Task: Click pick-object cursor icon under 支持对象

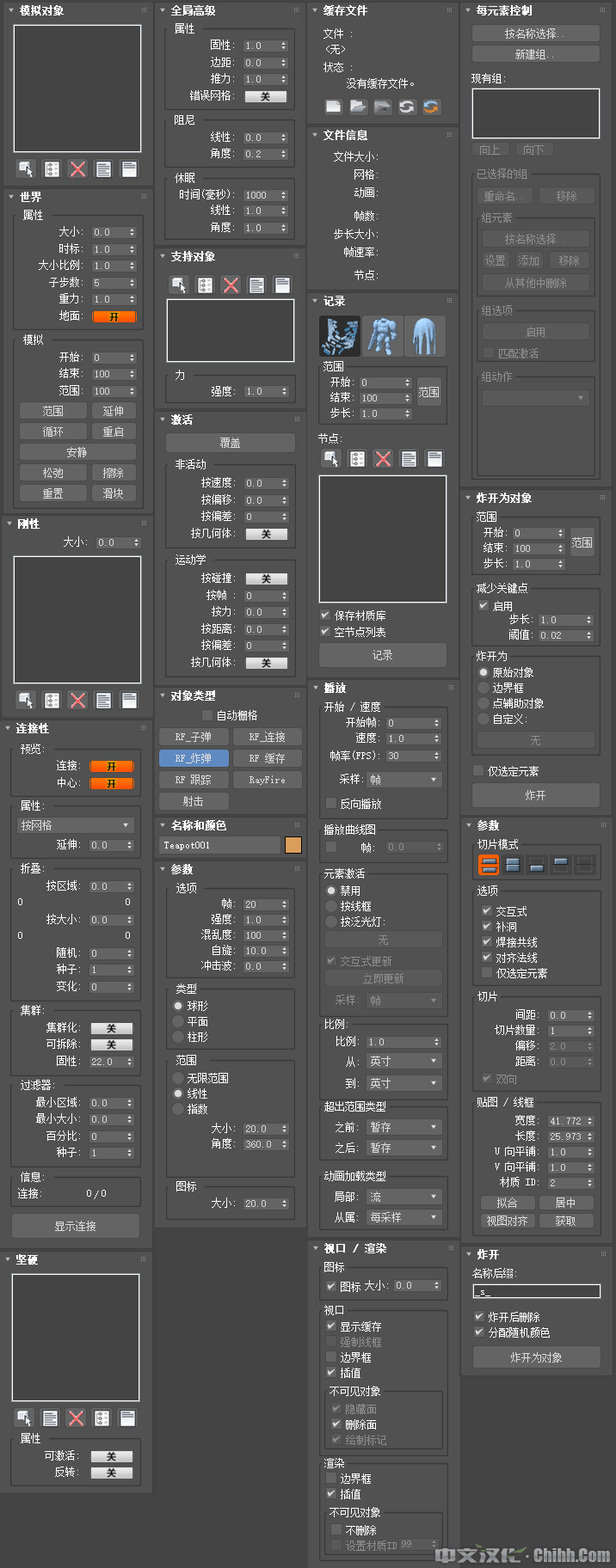Action: pos(179,285)
